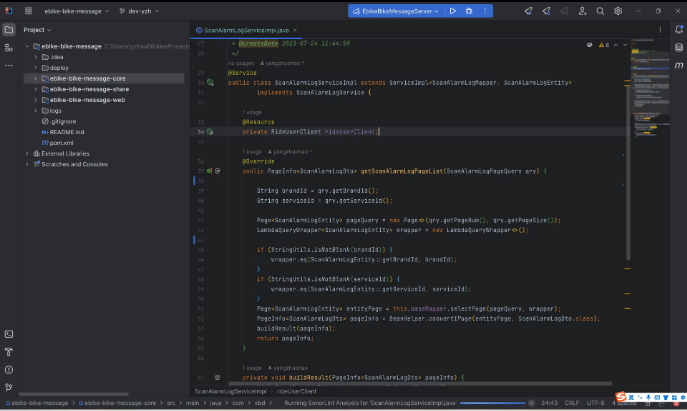Start debugging with the Debug icon

(467, 11)
